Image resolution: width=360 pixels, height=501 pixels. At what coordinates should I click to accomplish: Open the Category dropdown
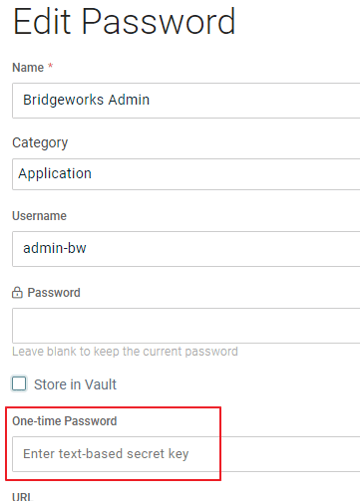[186, 174]
